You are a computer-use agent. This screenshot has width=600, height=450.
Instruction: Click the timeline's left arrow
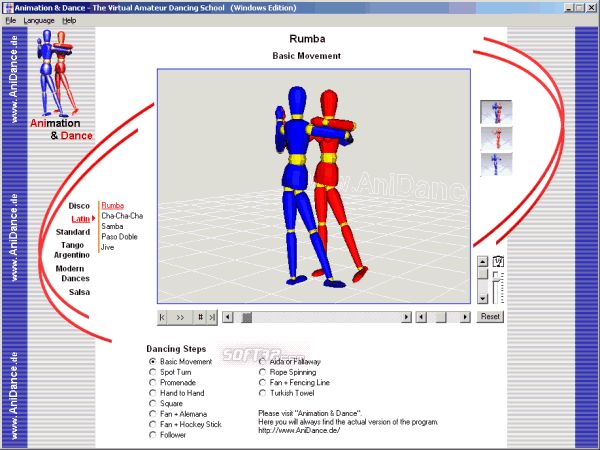click(x=228, y=317)
